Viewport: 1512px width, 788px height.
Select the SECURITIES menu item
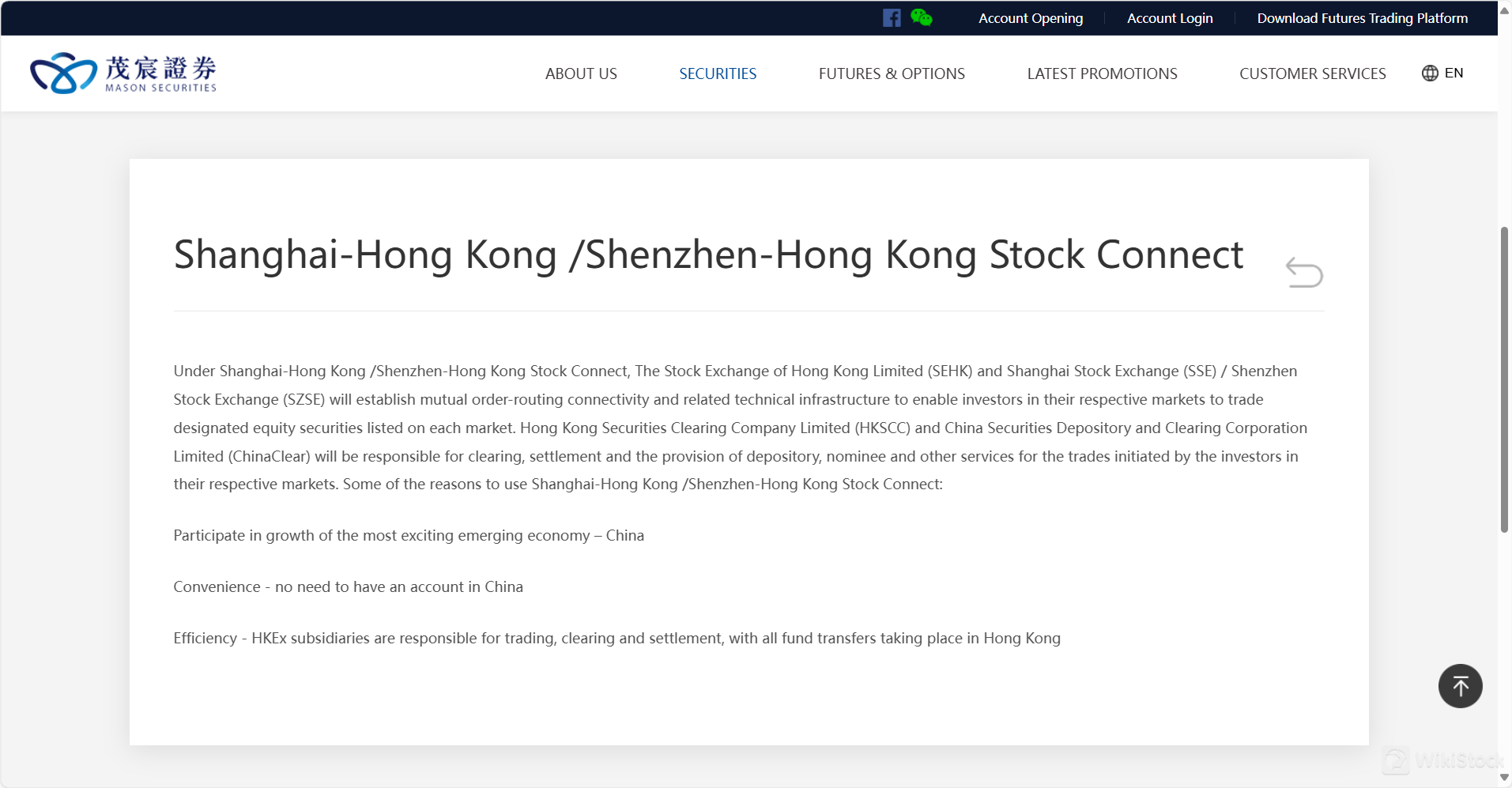718,74
